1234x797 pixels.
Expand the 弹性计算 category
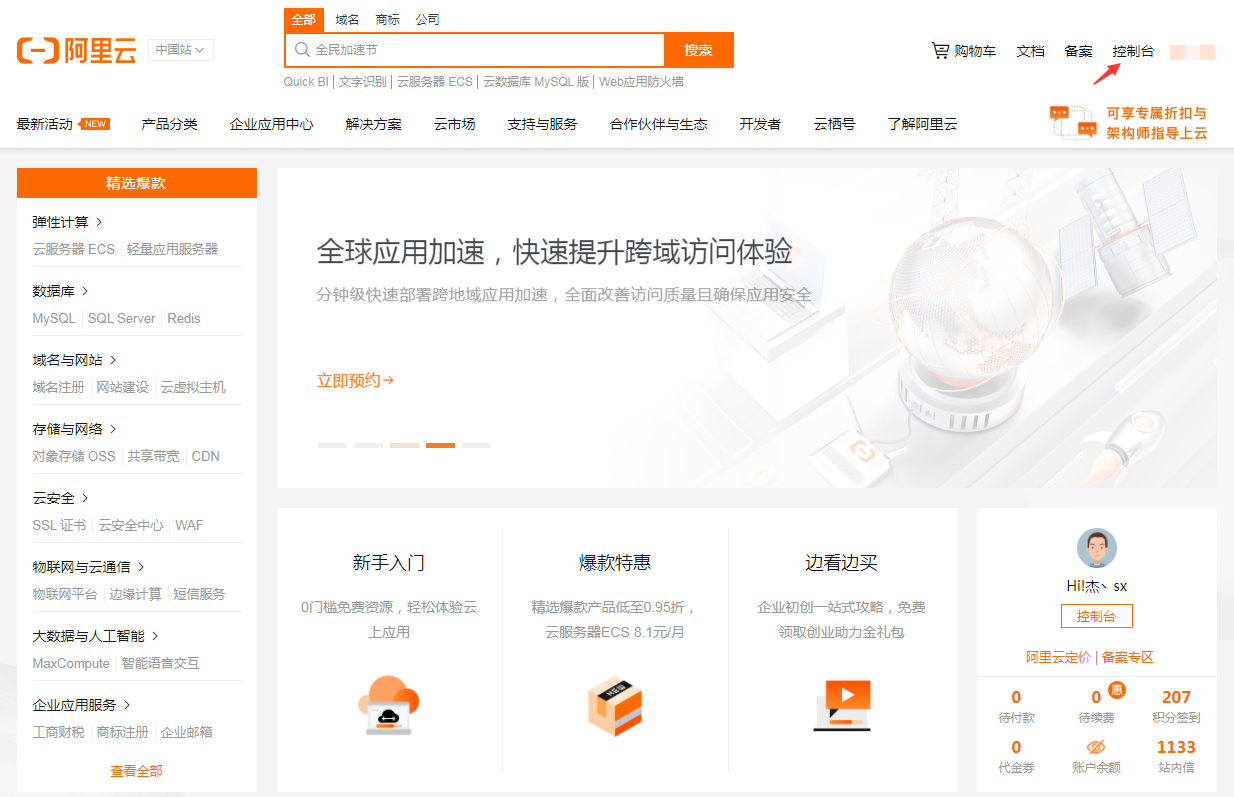point(67,222)
